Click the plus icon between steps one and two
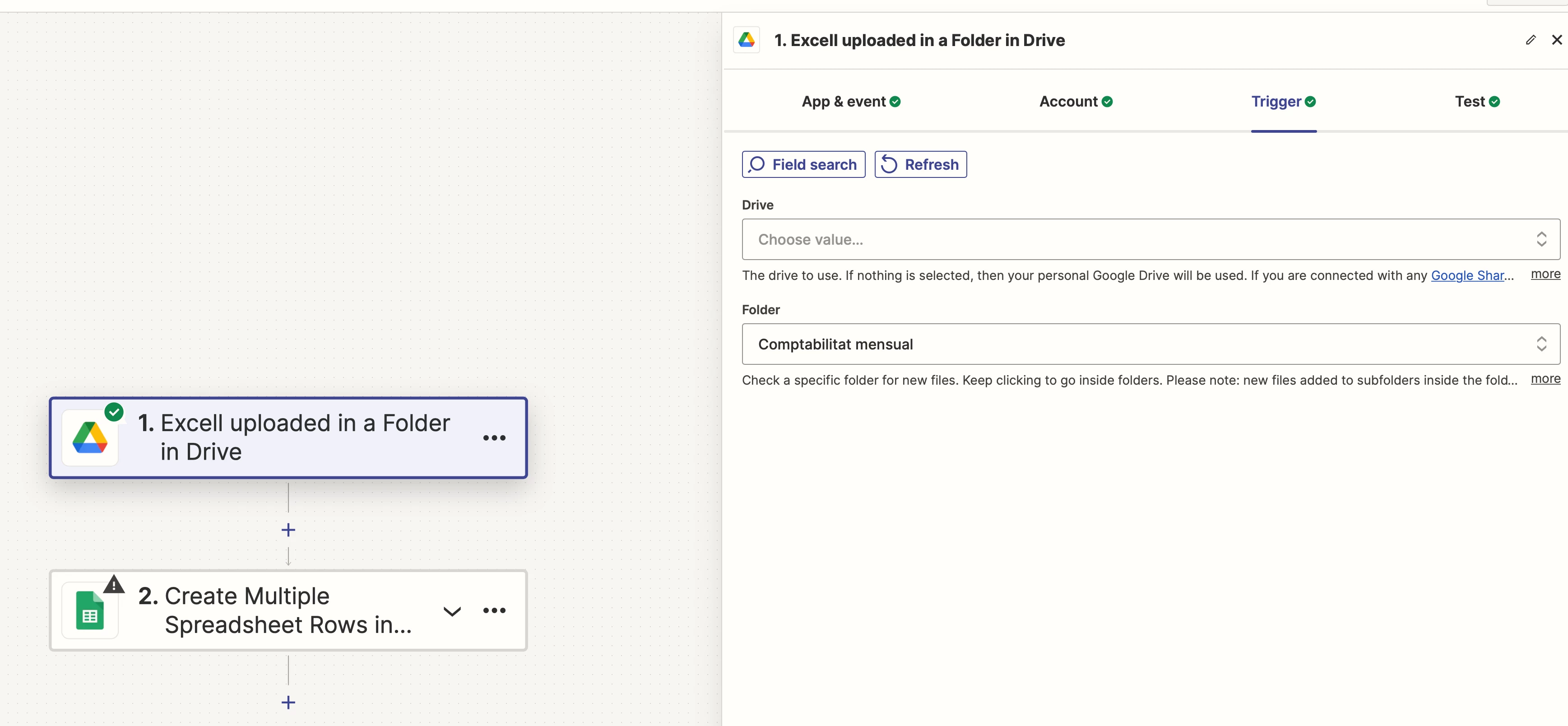This screenshot has width=1568, height=726. (x=288, y=530)
